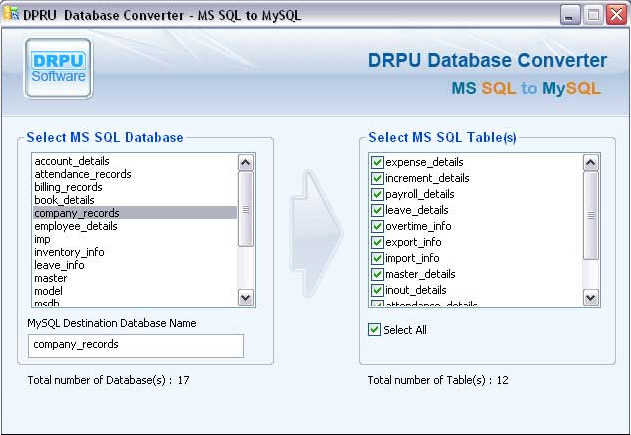The height and width of the screenshot is (435, 631).
Task: Click the Total number of Table(s) text
Action: point(438,380)
